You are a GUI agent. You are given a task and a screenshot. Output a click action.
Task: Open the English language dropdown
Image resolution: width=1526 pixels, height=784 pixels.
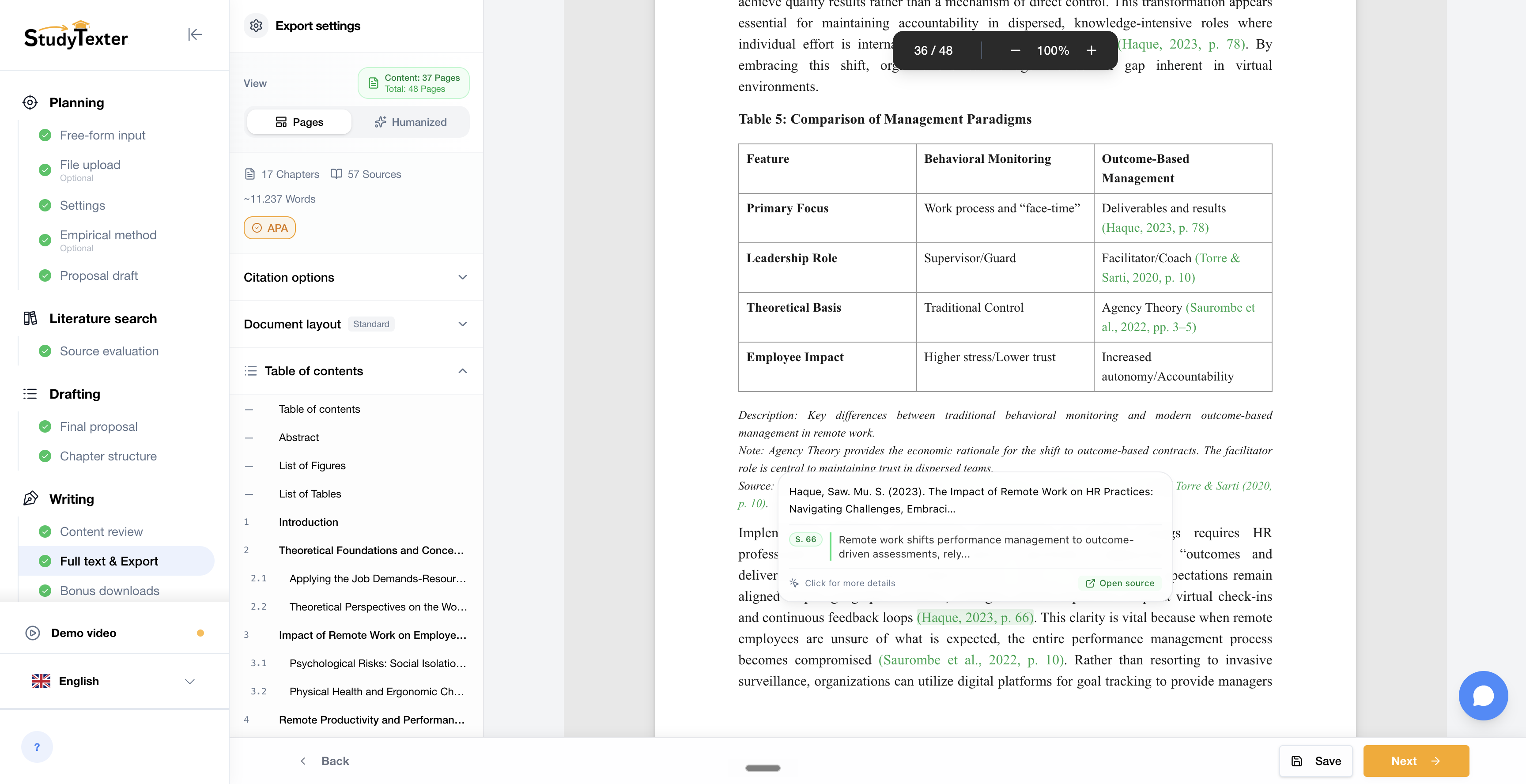pos(114,681)
